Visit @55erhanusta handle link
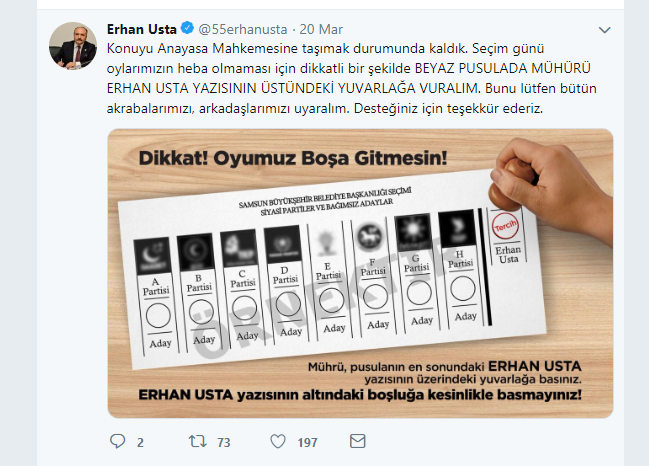 point(243,29)
